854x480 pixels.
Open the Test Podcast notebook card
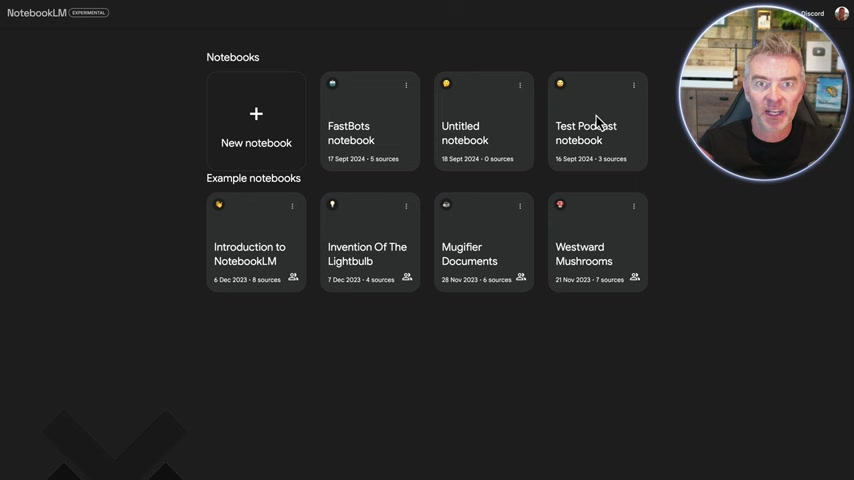(597, 121)
